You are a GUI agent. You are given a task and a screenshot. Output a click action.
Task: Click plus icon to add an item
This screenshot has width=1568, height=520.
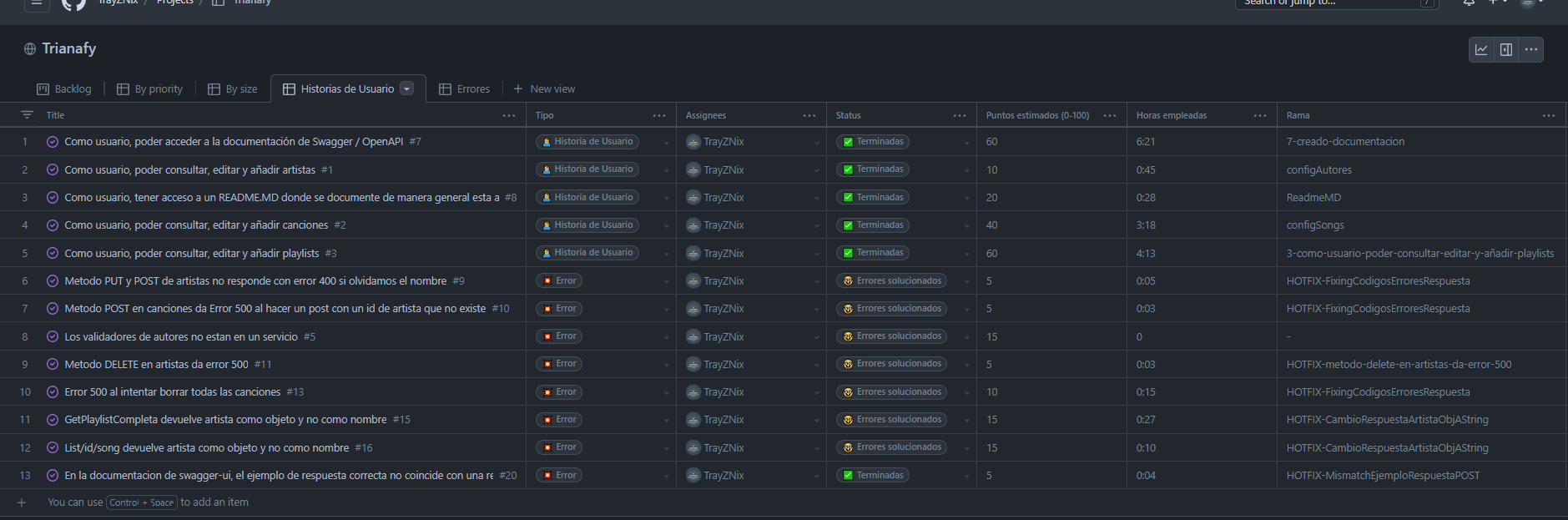[x=22, y=502]
